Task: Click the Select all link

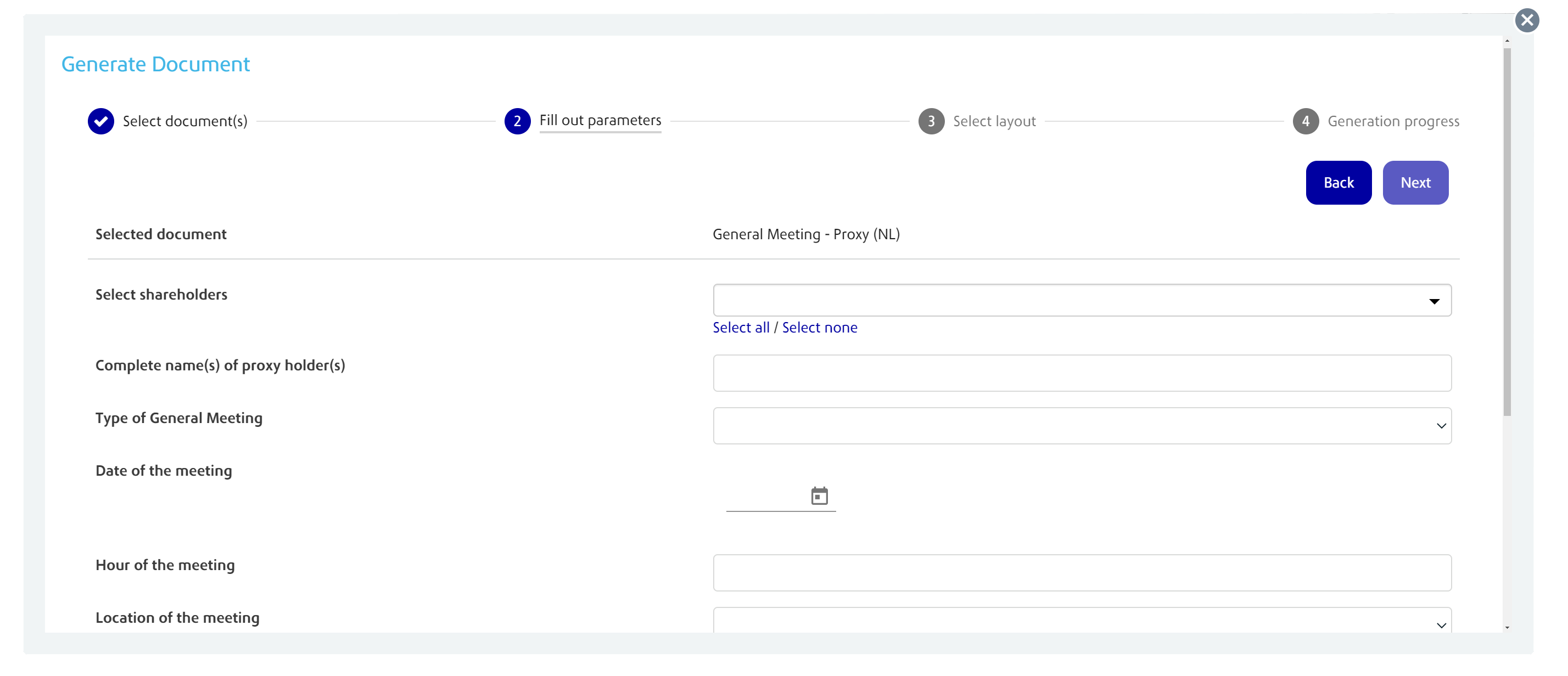Action: click(741, 328)
